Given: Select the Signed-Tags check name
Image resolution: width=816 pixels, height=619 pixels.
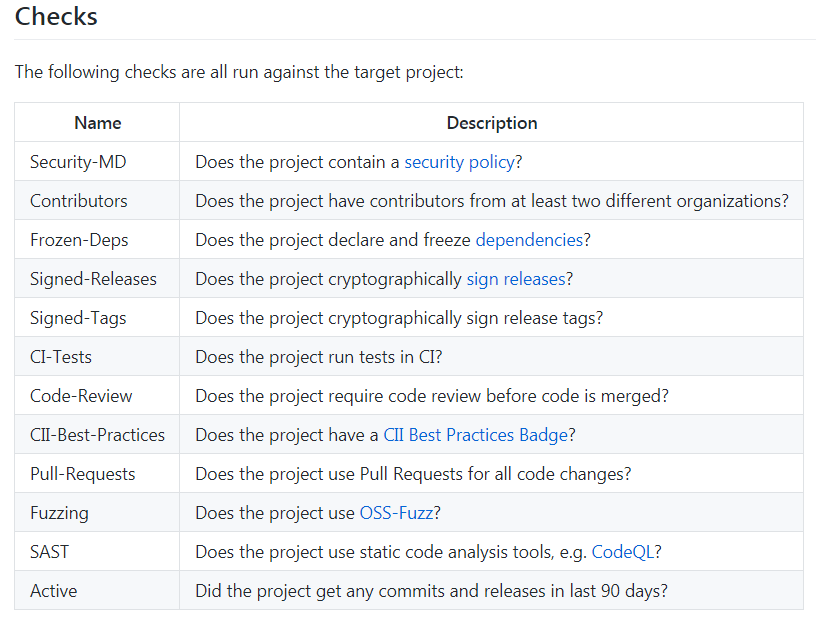Looking at the screenshot, I should point(78,318).
